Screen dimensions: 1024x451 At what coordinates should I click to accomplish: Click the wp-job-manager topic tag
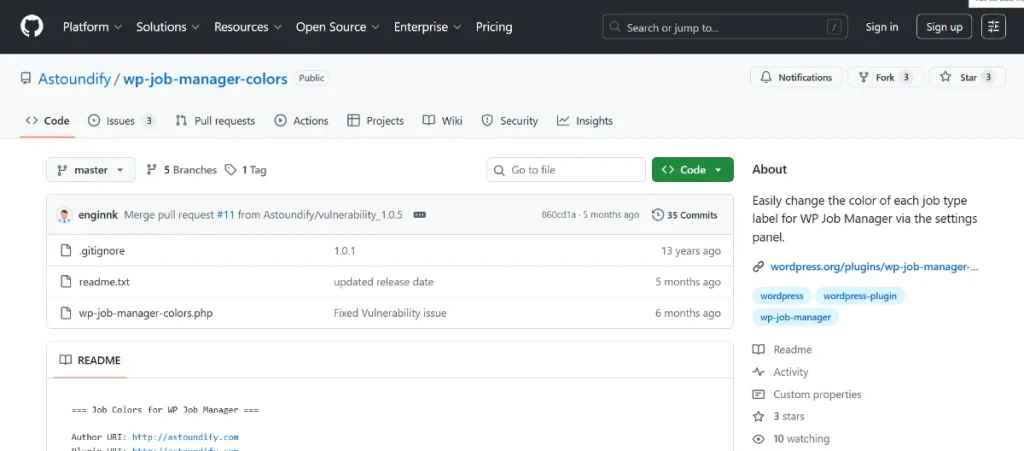pyautogui.click(x=795, y=317)
